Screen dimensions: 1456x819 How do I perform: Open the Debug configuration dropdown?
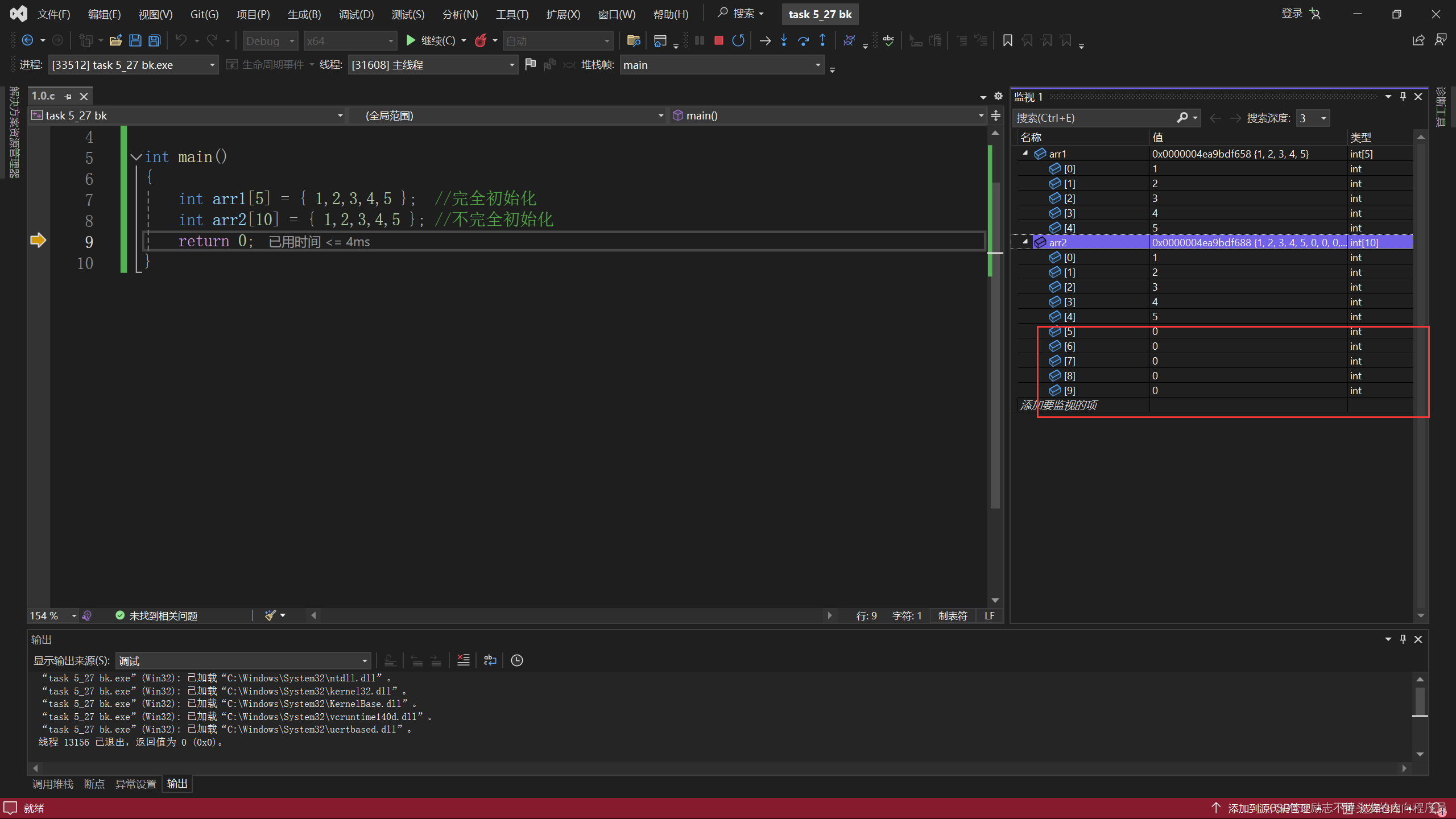(x=270, y=41)
